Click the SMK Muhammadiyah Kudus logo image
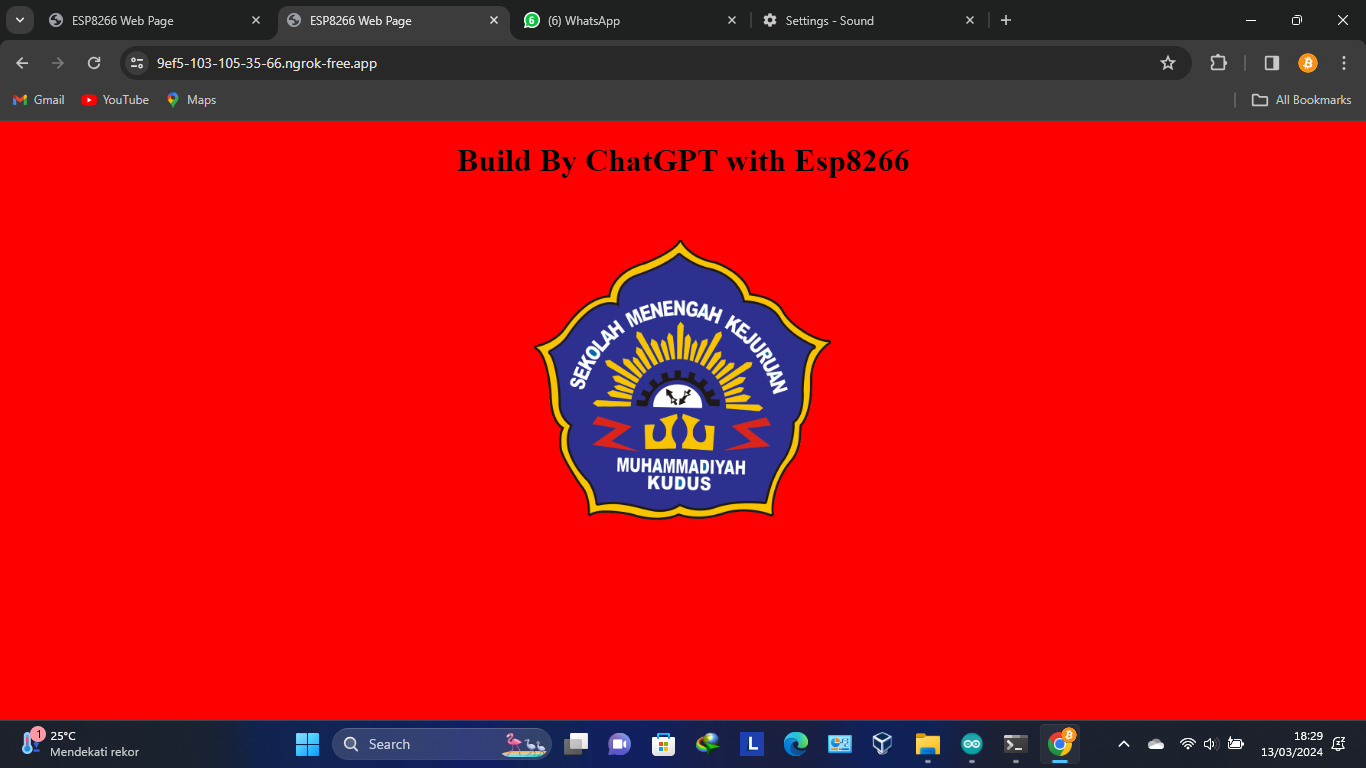Viewport: 1366px width, 768px height. tap(683, 379)
